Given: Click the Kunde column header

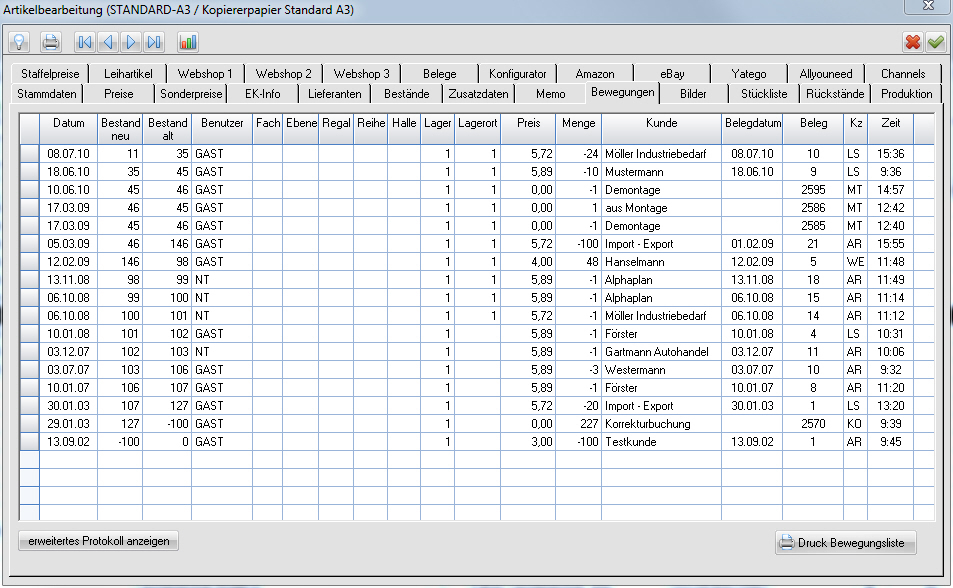Looking at the screenshot, I should tap(661, 129).
